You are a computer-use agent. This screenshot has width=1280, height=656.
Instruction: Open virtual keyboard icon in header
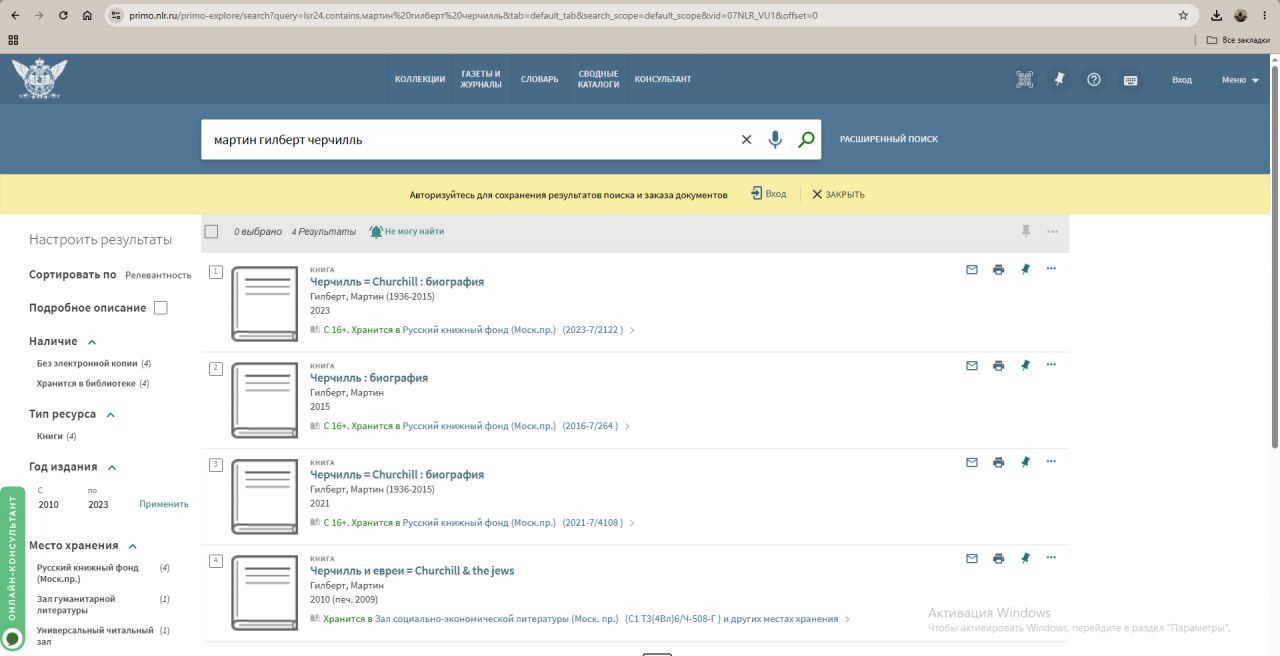[x=1130, y=80]
